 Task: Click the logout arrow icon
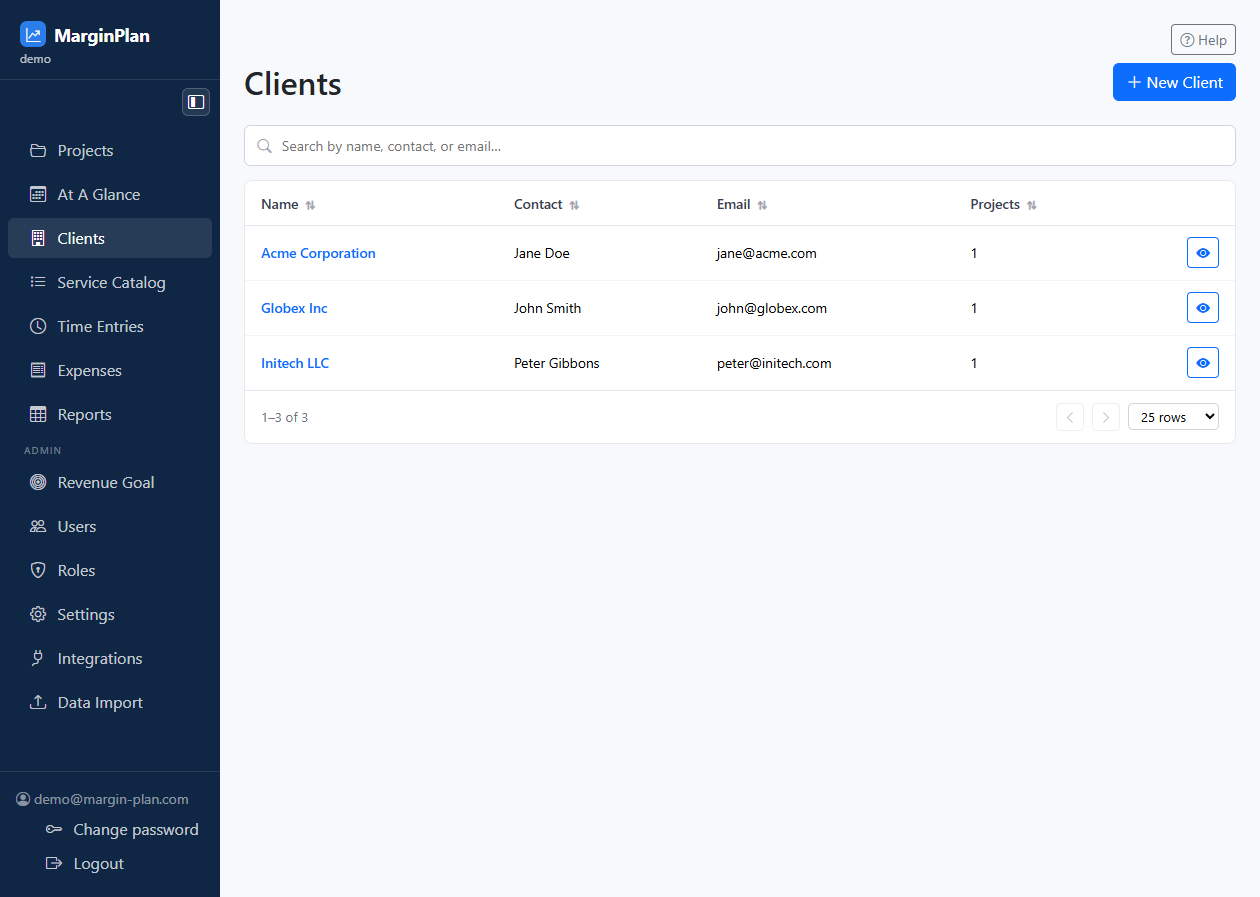(54, 864)
